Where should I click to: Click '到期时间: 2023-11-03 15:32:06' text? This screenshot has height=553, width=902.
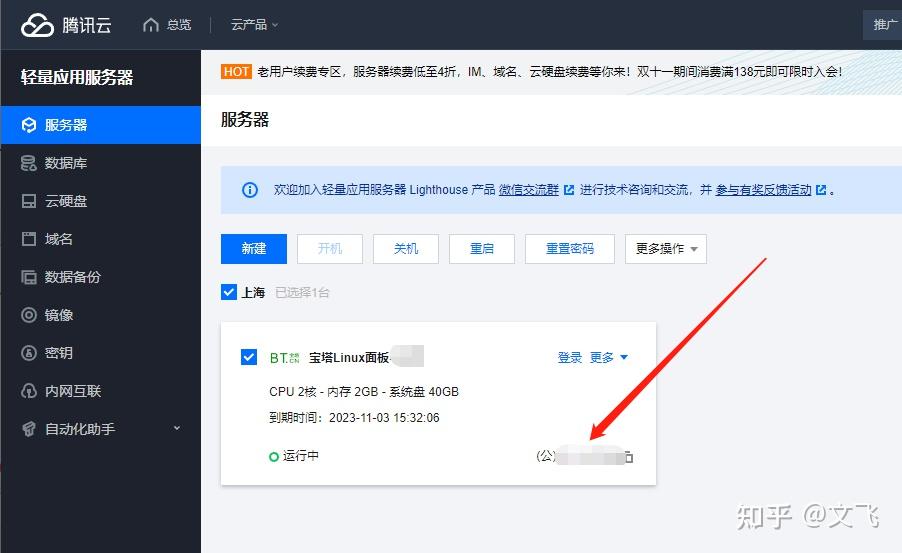pyautogui.click(x=354, y=418)
